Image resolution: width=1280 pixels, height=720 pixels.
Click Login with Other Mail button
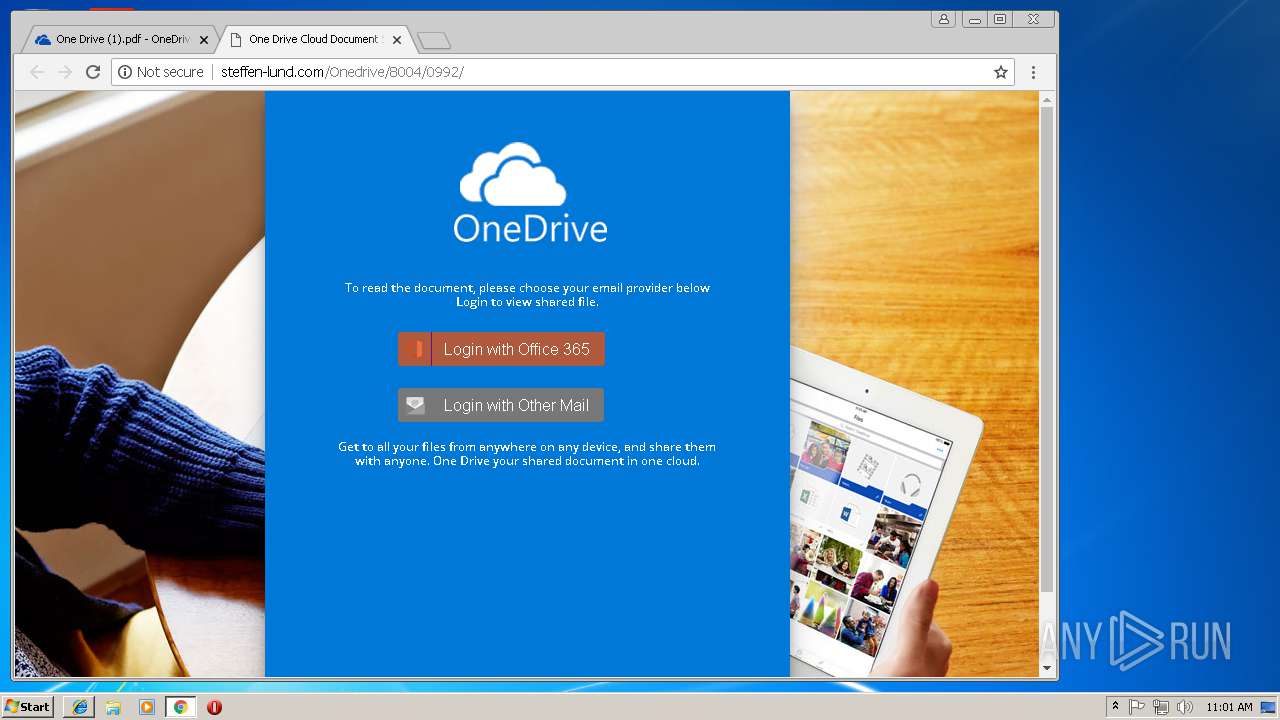click(501, 405)
